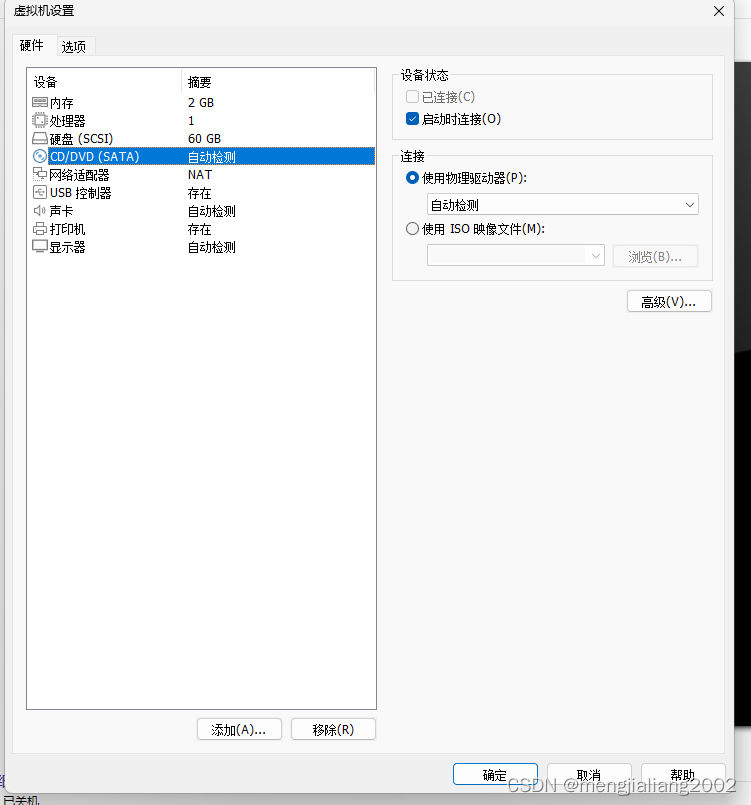
Task: Close the 虚拟机设置 dialog
Action: 719,11
